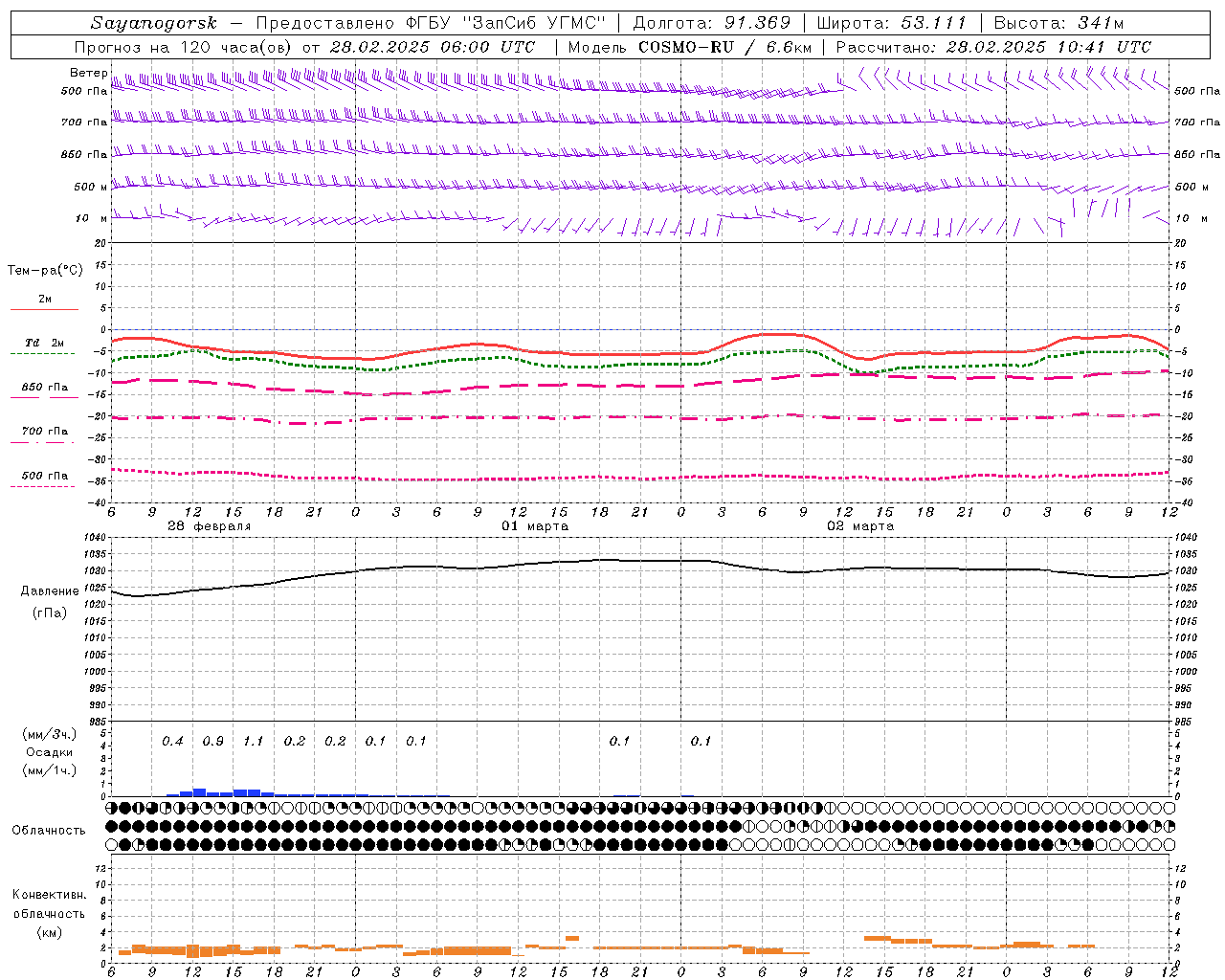This screenshot has width=1225, height=980.
Task: Select the 02 марта date label
Action: click(x=860, y=526)
